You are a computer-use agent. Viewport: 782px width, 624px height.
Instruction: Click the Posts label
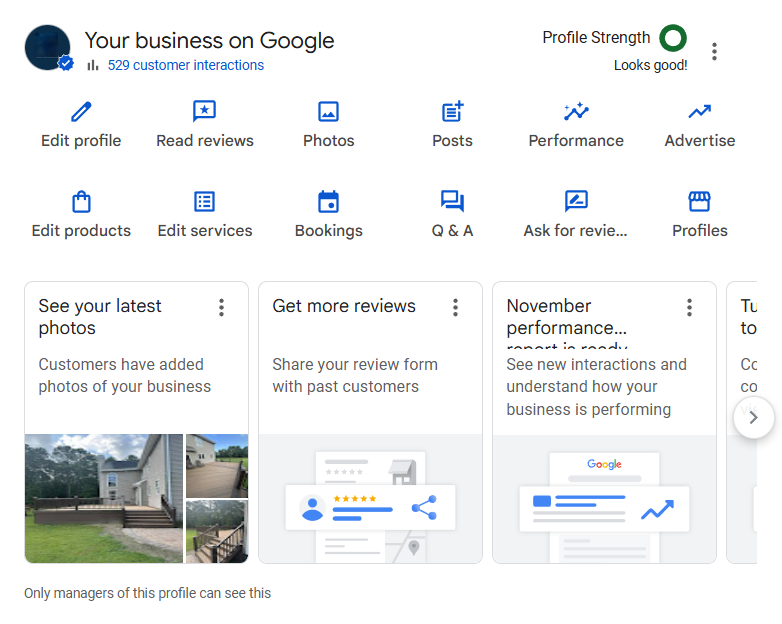click(x=452, y=141)
